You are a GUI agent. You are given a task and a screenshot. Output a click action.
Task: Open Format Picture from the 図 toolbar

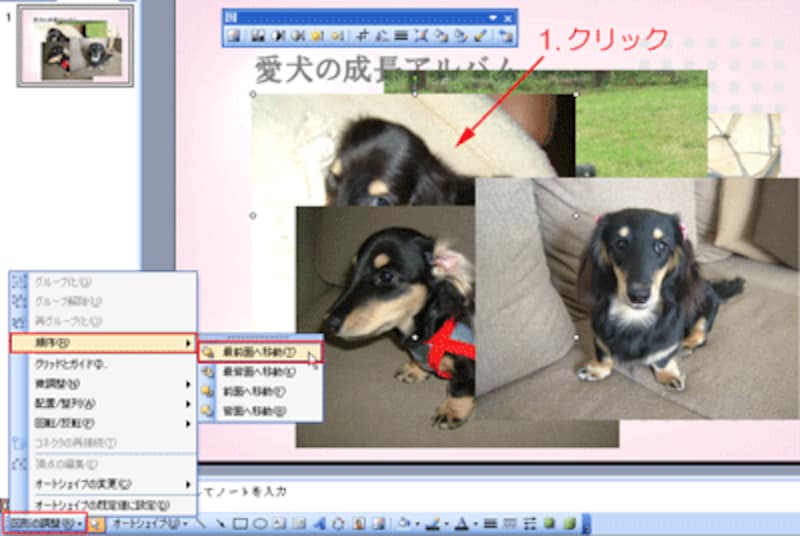click(461, 36)
